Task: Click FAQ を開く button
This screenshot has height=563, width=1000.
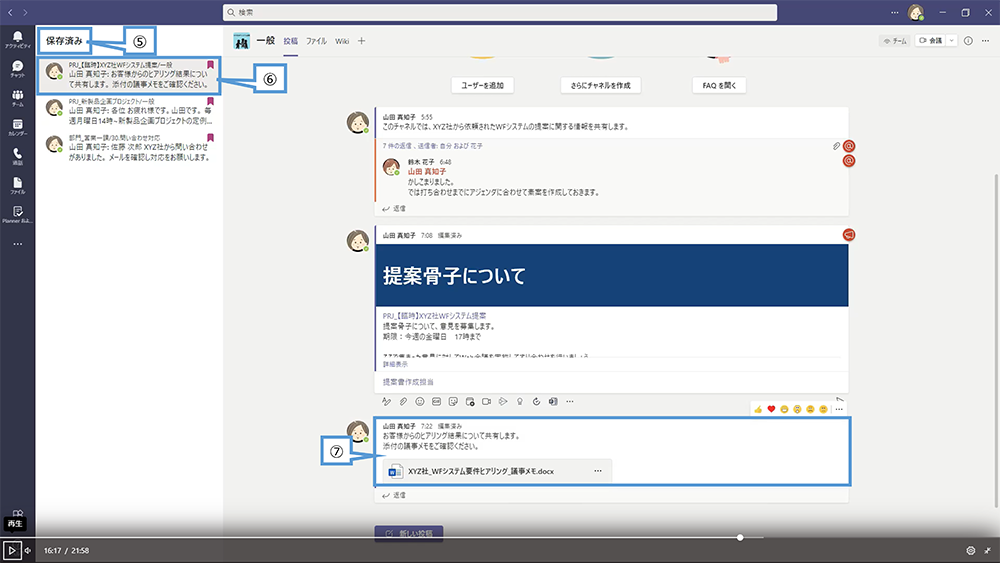Action: point(719,85)
